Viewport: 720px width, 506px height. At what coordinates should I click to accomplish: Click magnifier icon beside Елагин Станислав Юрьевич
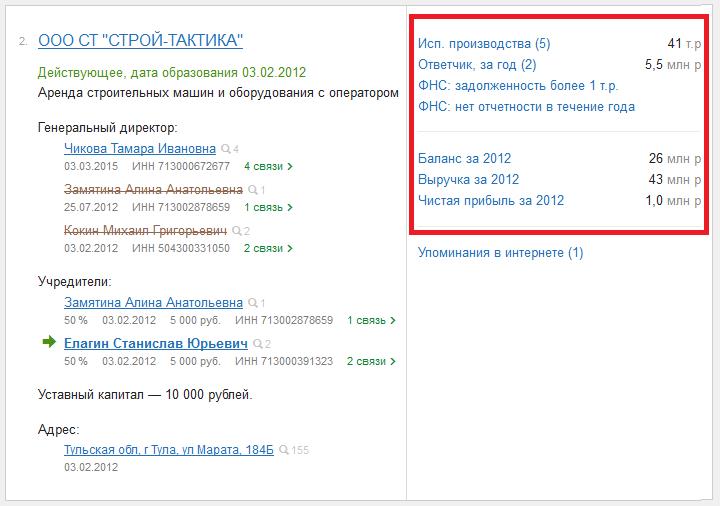[x=257, y=344]
